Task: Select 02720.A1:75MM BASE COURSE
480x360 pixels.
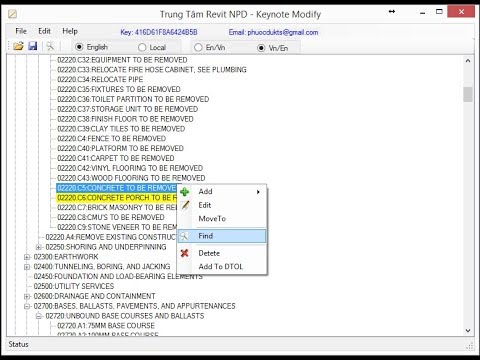Action: point(106,326)
